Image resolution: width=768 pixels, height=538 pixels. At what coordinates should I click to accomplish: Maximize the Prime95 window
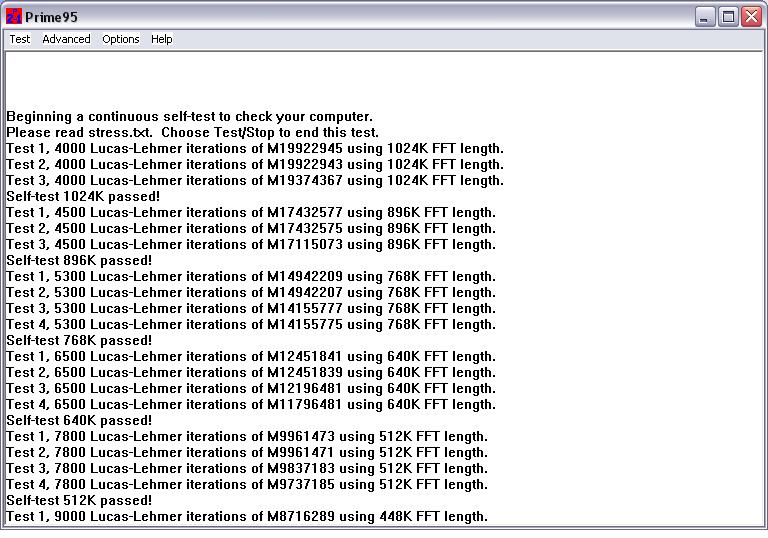[728, 17]
